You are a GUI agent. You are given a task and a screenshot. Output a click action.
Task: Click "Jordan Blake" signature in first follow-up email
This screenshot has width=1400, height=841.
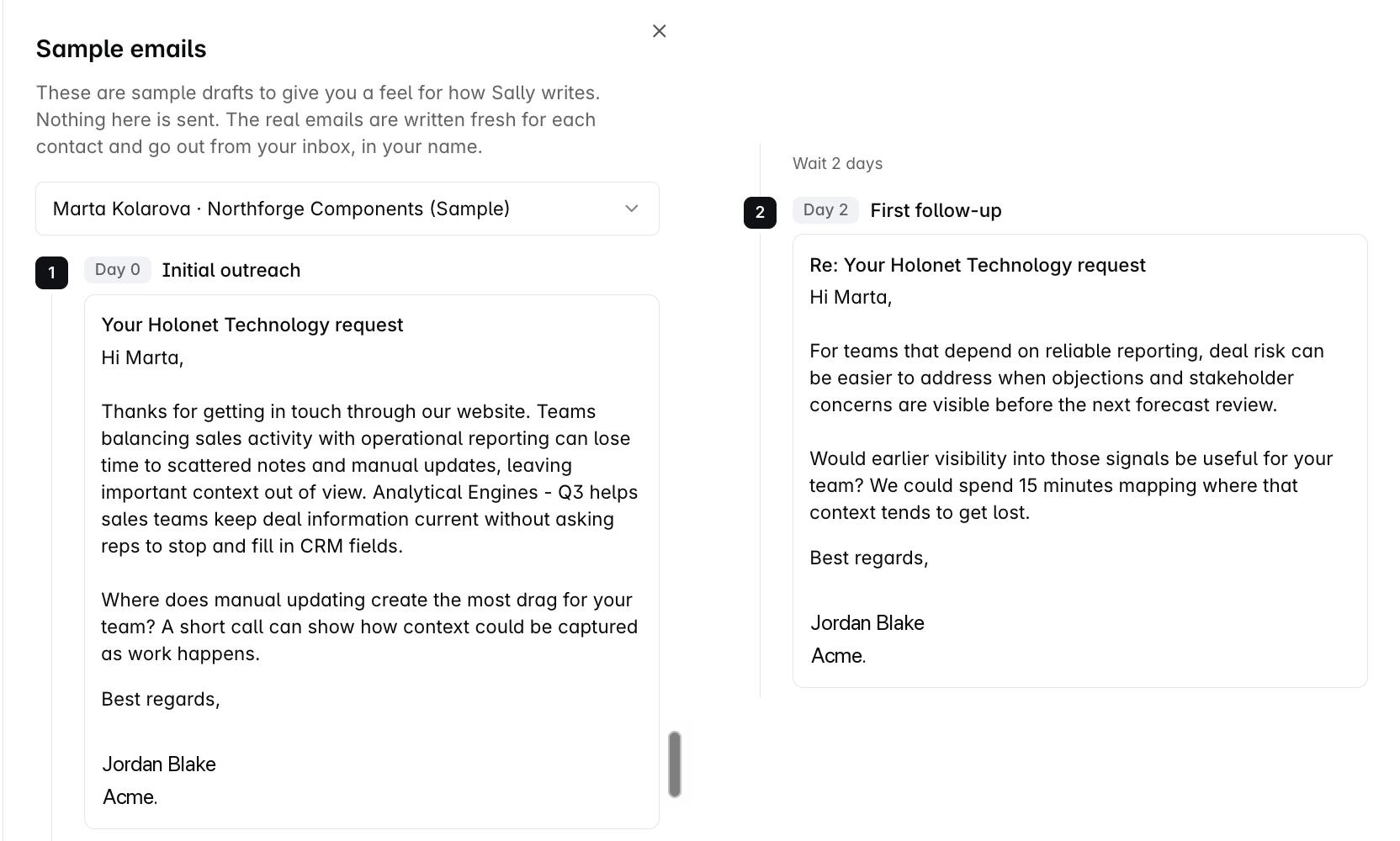867,622
